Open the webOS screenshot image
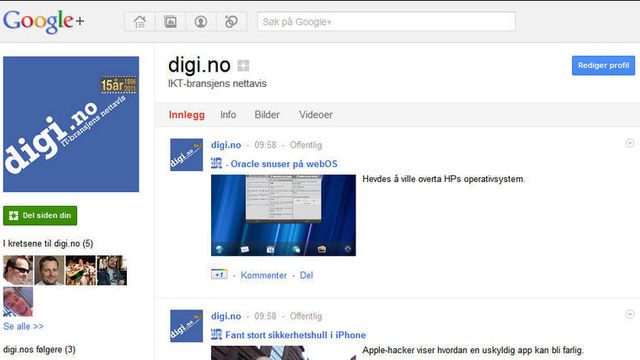The height and width of the screenshot is (360, 640). tap(283, 215)
